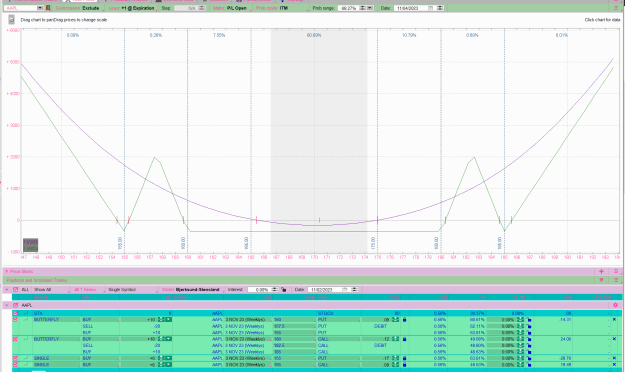Image resolution: width=625 pixels, height=372 pixels.
Task: Click the calendar icon in the positions Date field
Action: pos(345,289)
